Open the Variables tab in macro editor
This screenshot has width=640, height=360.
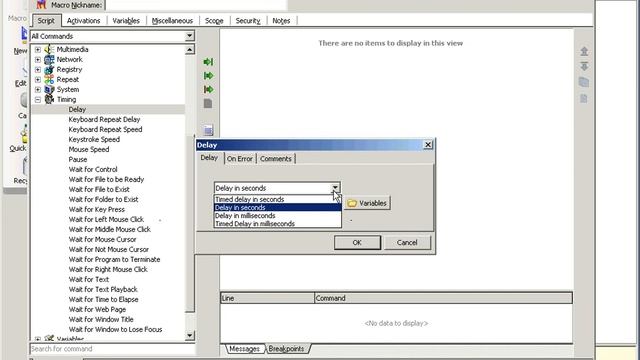tap(126, 20)
